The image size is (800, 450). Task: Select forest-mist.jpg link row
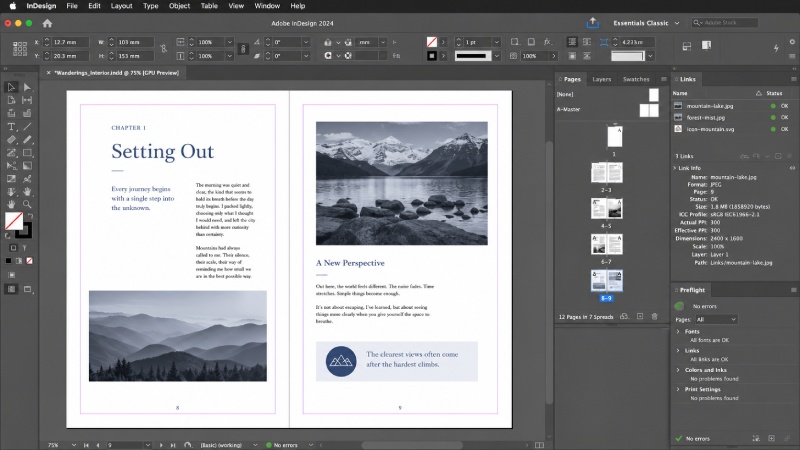coord(734,117)
